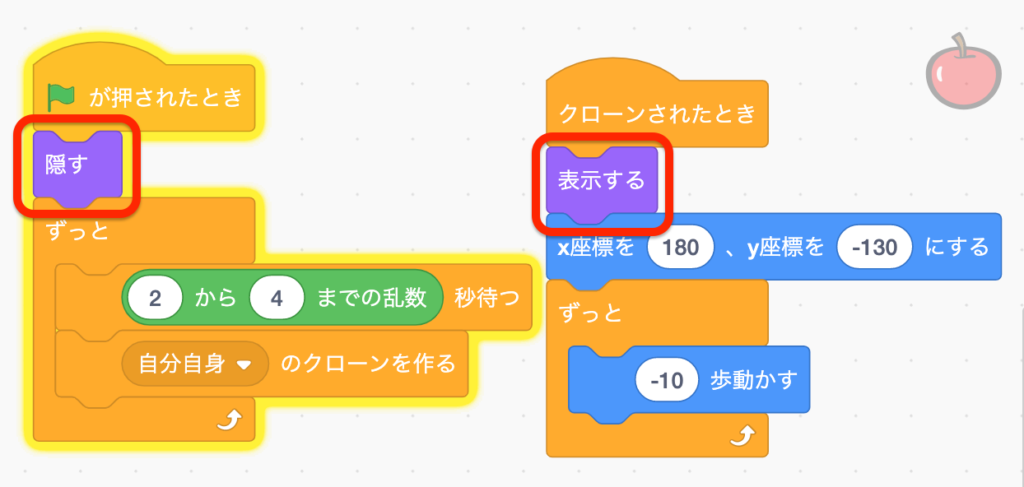This screenshot has width=1024, height=487.
Task: Edit the random minimum value 2
Action: pyautogui.click(x=155, y=298)
